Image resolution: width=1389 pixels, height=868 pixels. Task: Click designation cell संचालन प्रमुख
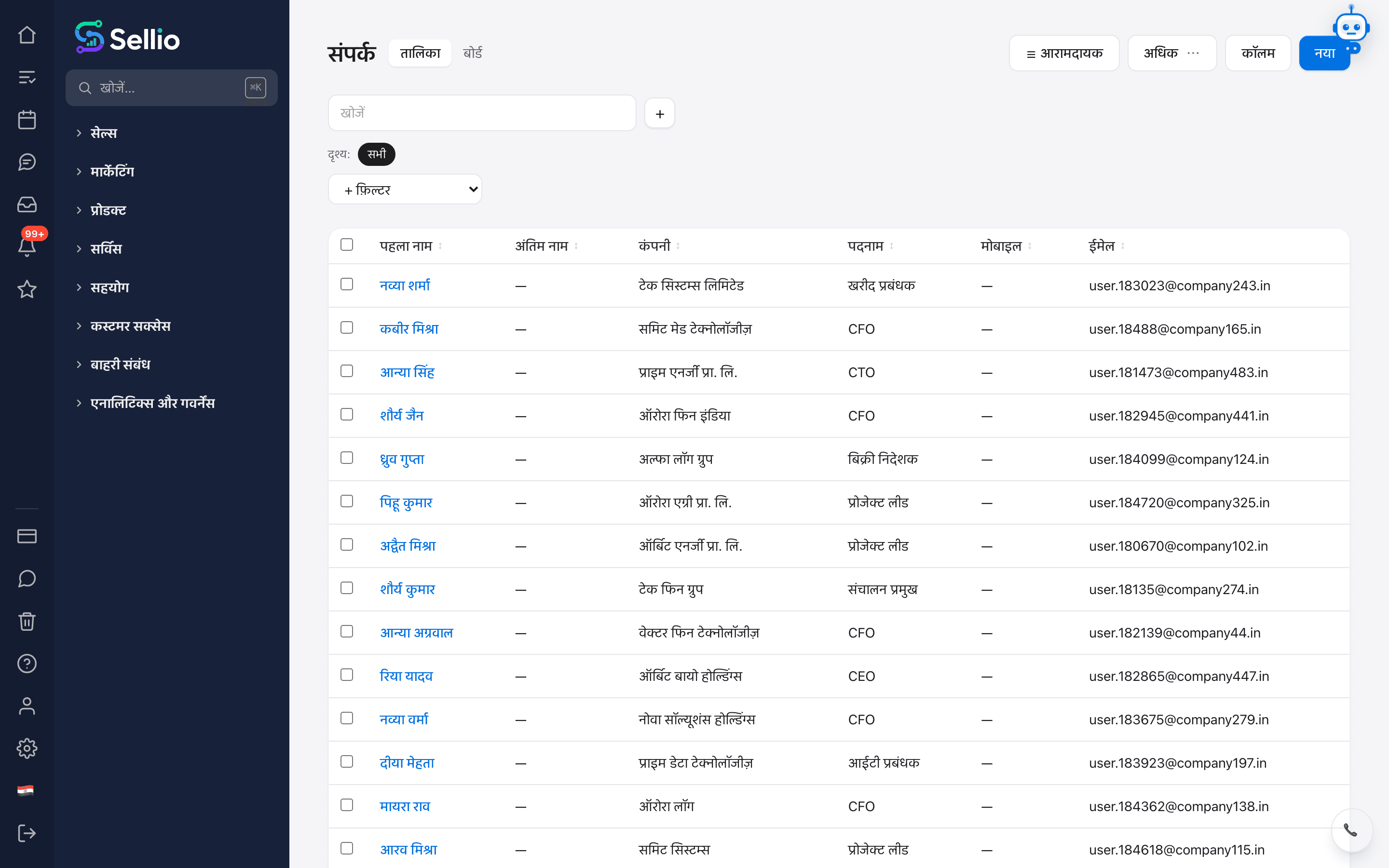click(x=883, y=590)
